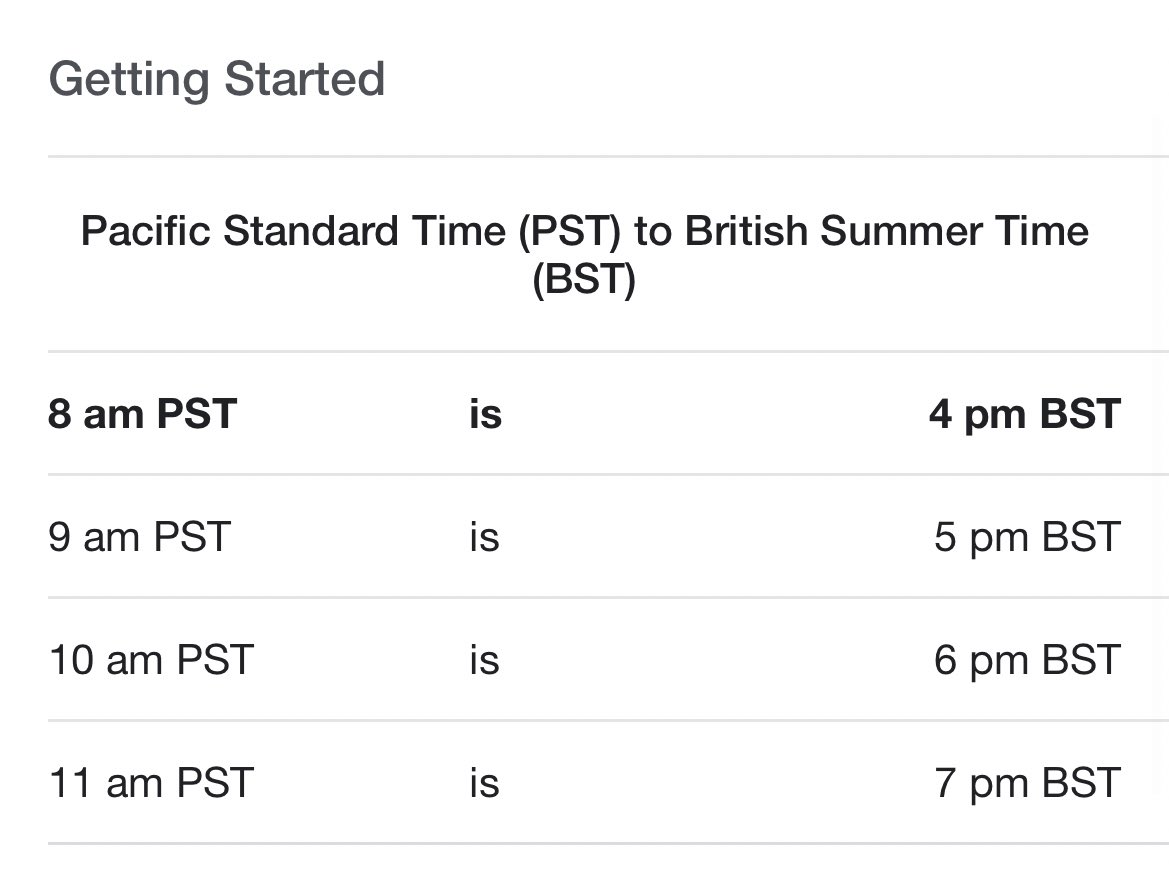Click the Getting Started heading

click(x=216, y=80)
